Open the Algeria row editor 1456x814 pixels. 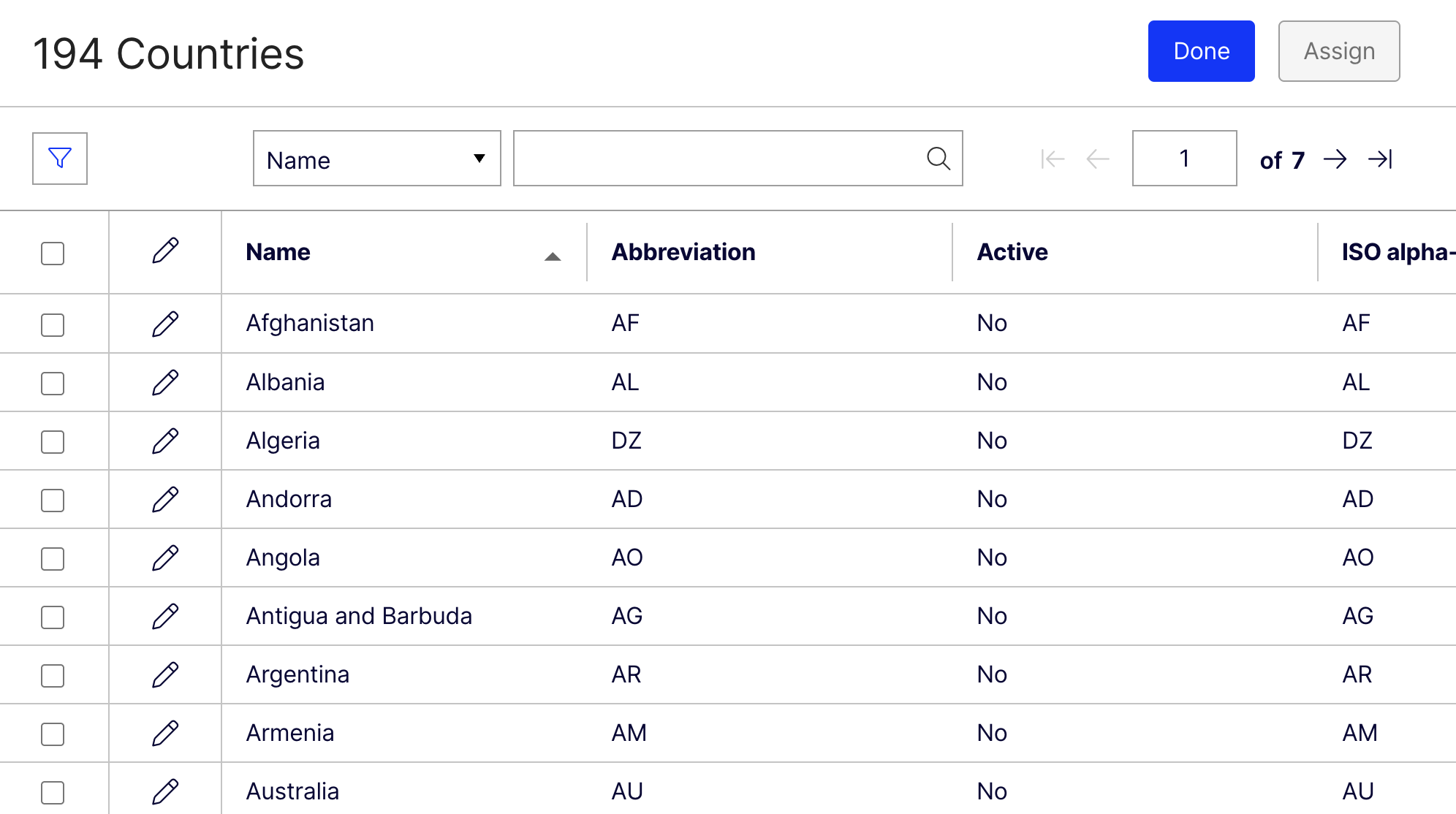tap(165, 440)
